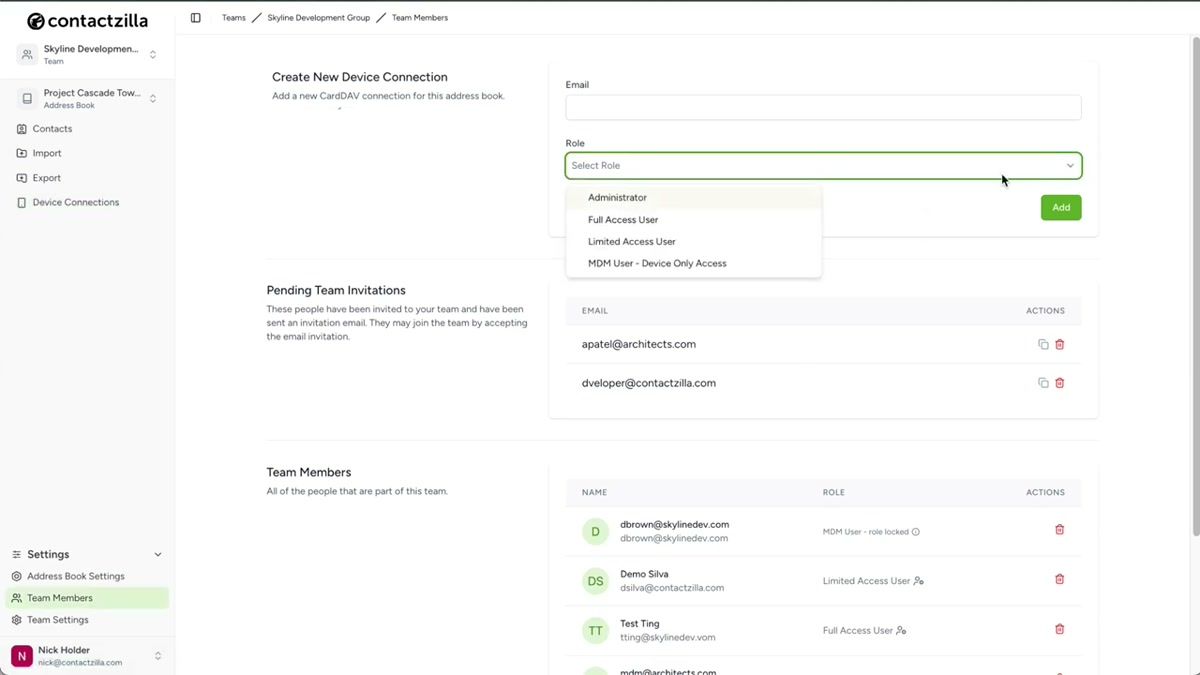Click inside the Email input field
This screenshot has width=1200, height=675.
pyautogui.click(x=822, y=107)
